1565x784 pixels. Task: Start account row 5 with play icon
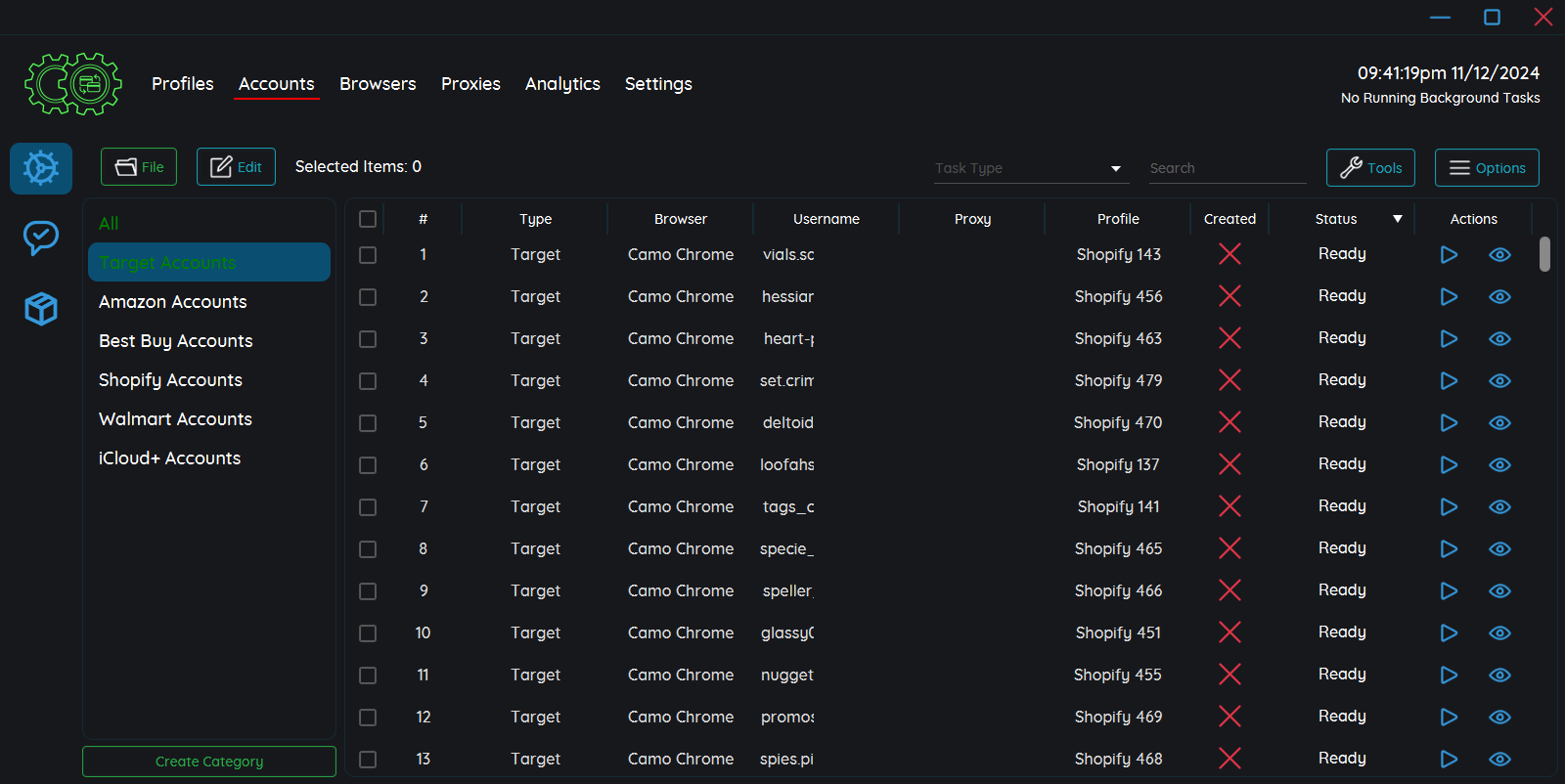pyautogui.click(x=1449, y=423)
